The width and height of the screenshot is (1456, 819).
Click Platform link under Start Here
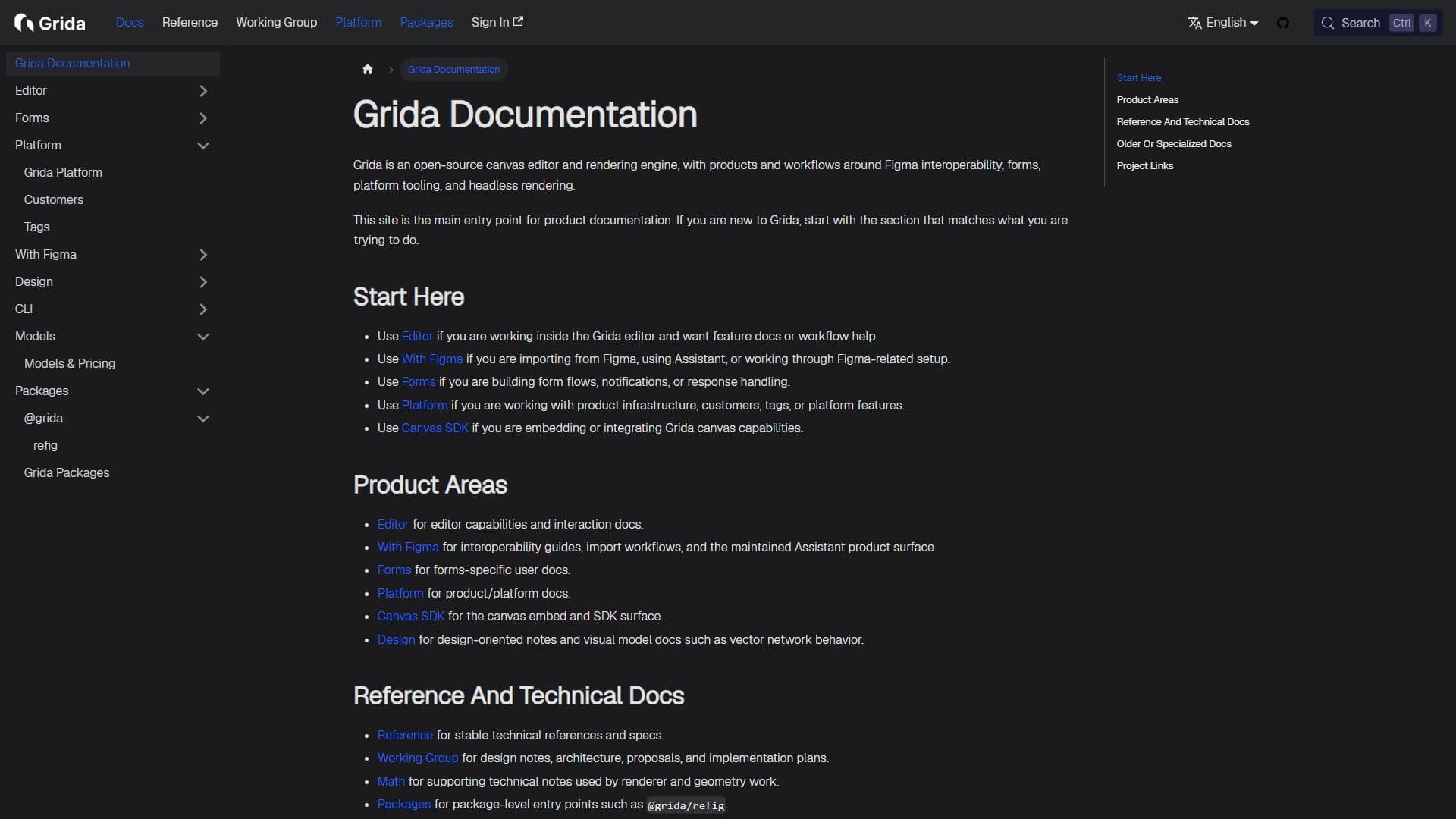425,406
